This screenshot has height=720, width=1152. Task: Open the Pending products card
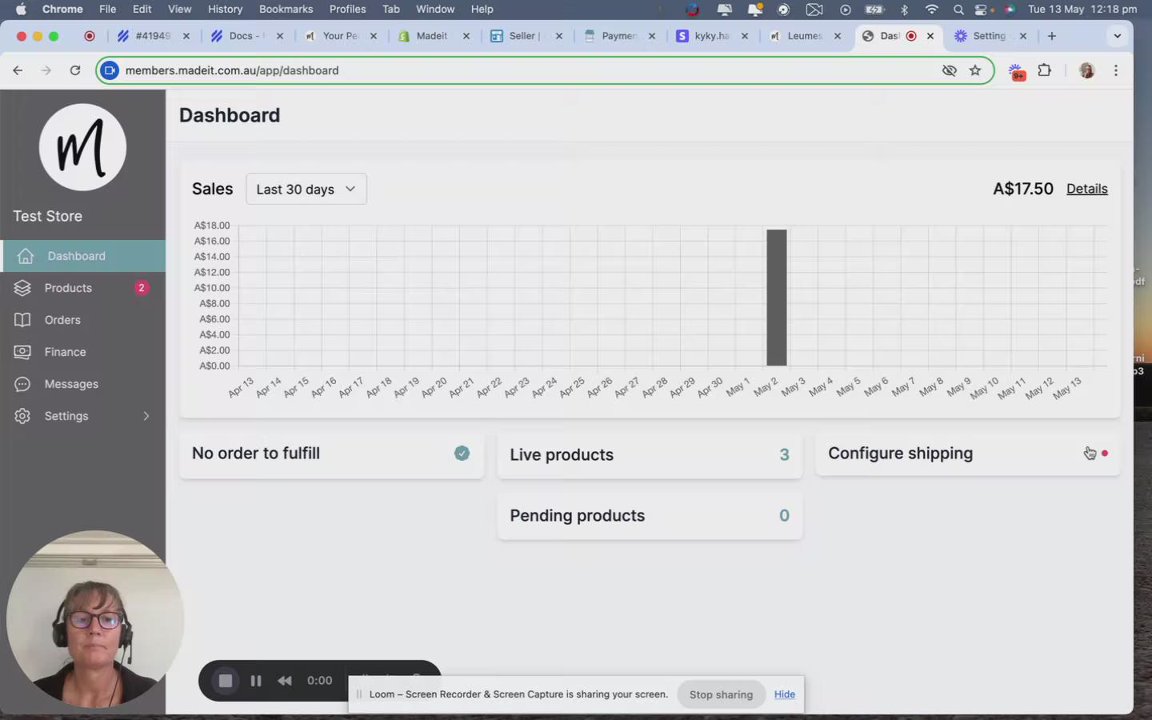click(649, 516)
